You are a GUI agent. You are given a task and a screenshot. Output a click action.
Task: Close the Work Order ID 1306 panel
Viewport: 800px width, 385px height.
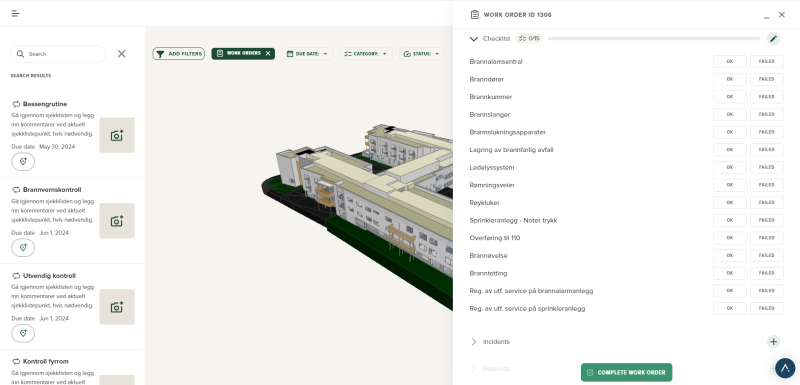(x=782, y=15)
